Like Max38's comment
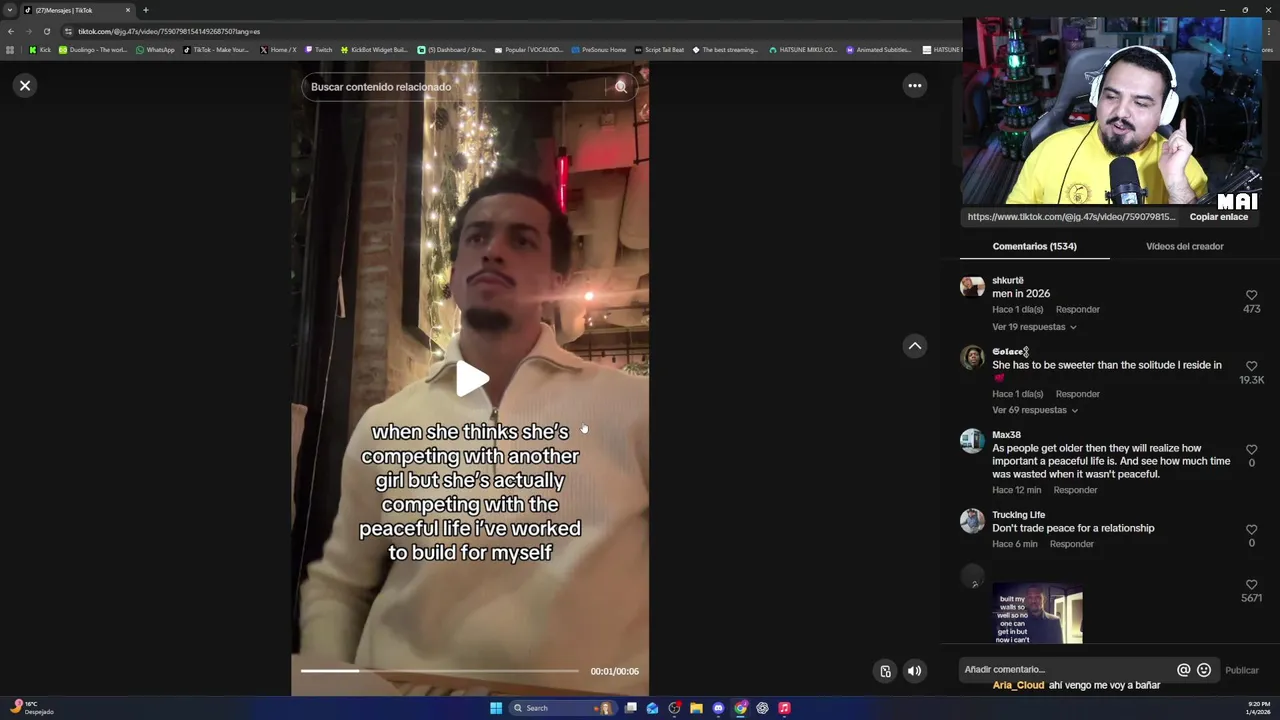 pos(1251,449)
